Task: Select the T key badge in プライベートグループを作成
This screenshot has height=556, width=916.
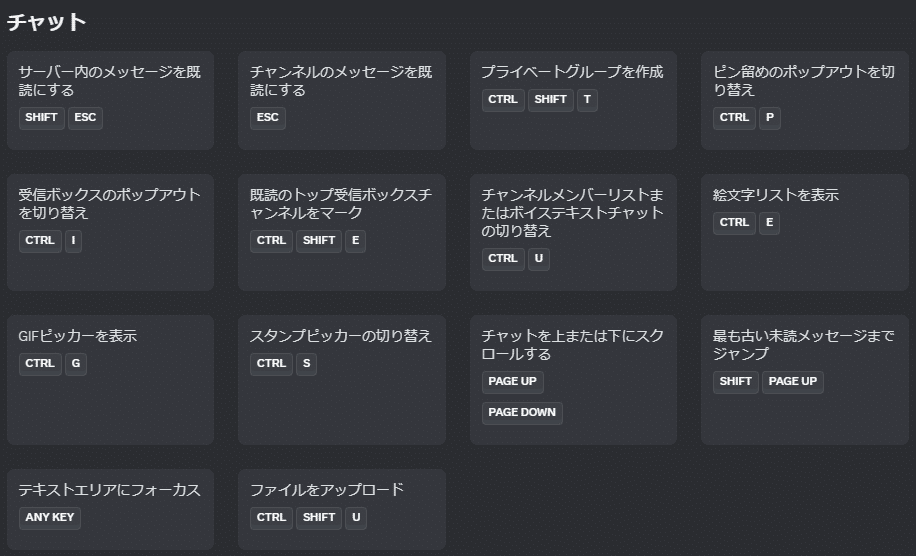Action: [587, 100]
